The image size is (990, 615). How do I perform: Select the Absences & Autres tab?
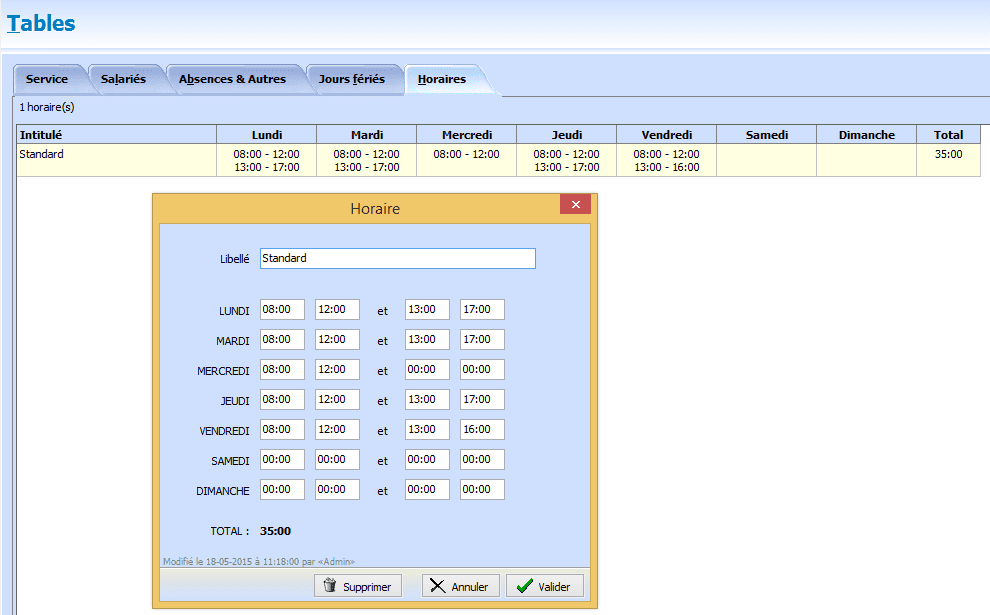click(232, 79)
